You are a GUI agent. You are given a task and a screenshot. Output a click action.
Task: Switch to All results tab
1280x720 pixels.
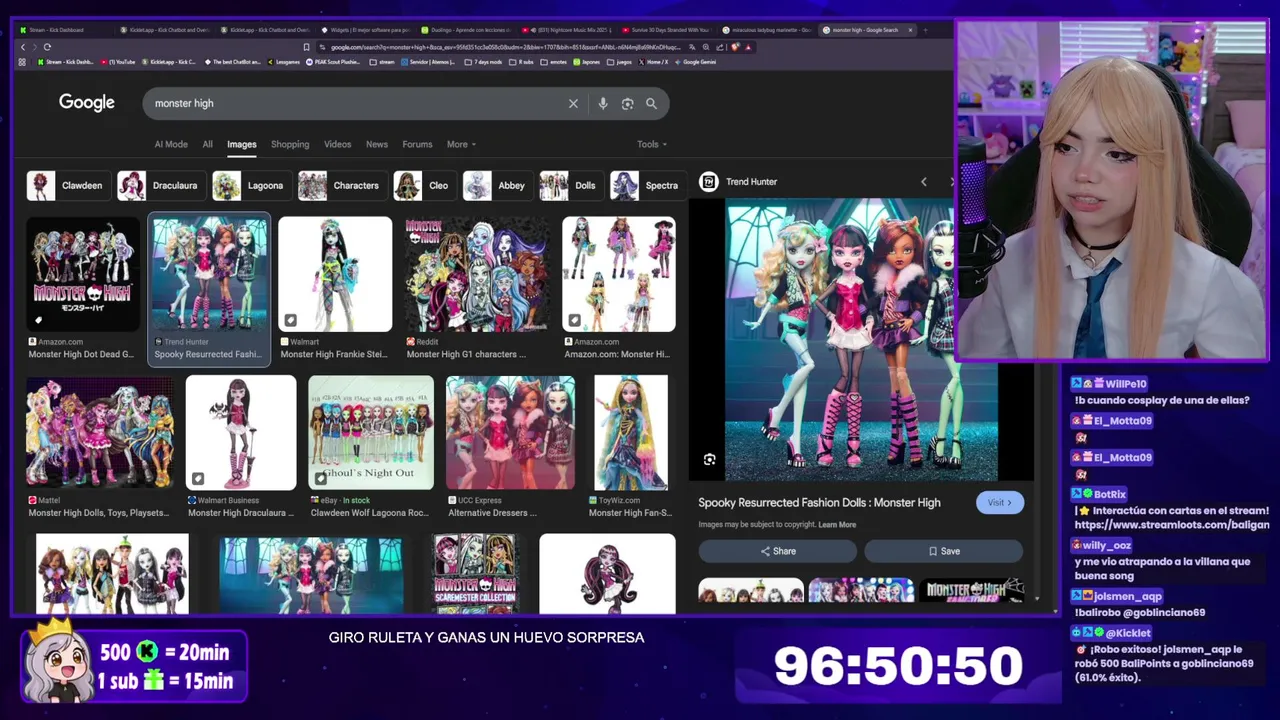[x=207, y=144]
